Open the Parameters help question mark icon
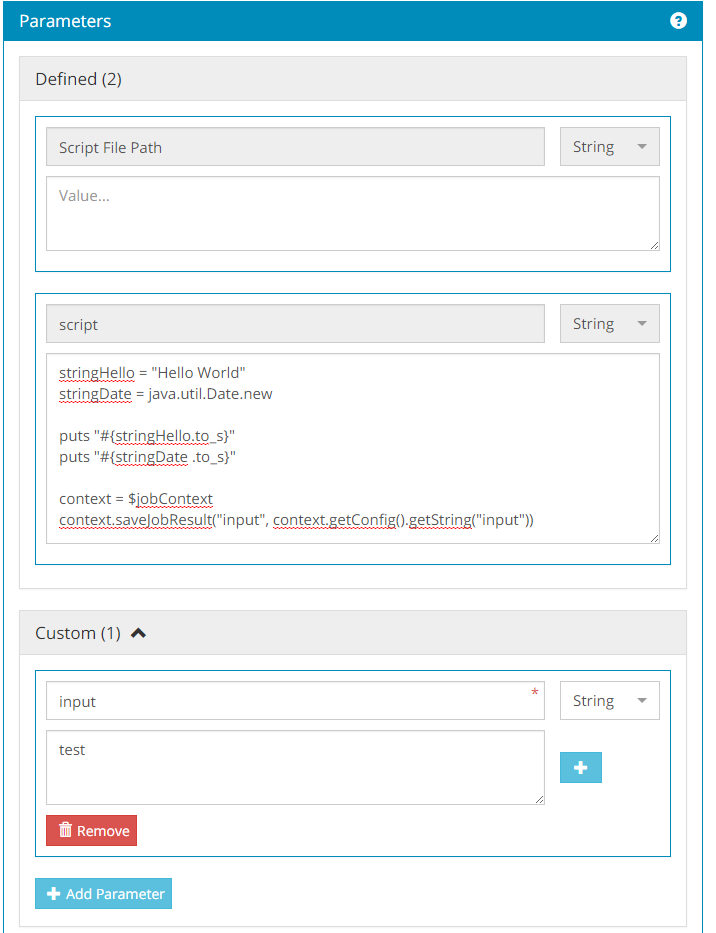Screen dimensions: 716x933 [678, 21]
